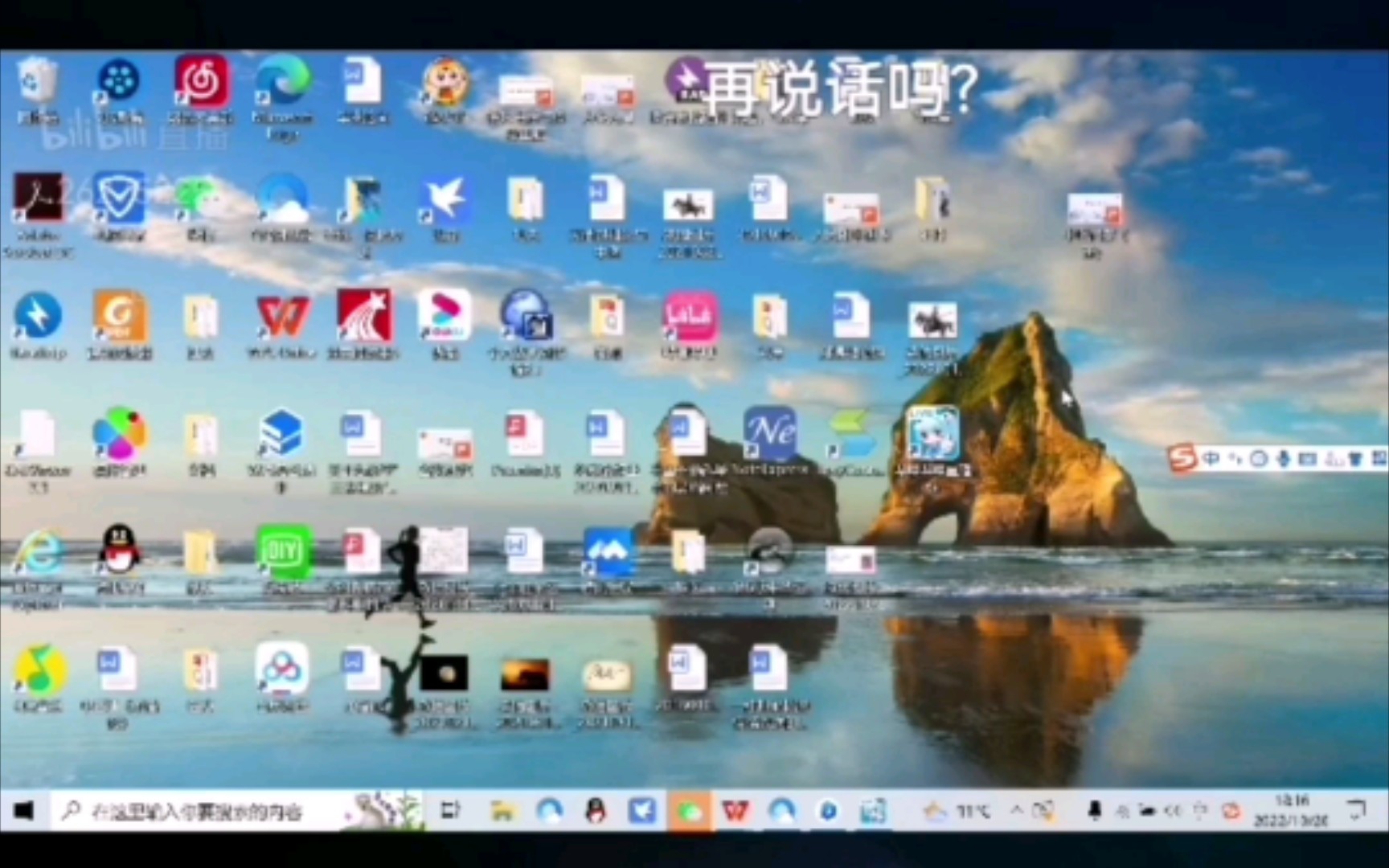Viewport: 1389px width, 868px height.
Task: Open File Explorer from the taskbar
Action: (x=503, y=812)
